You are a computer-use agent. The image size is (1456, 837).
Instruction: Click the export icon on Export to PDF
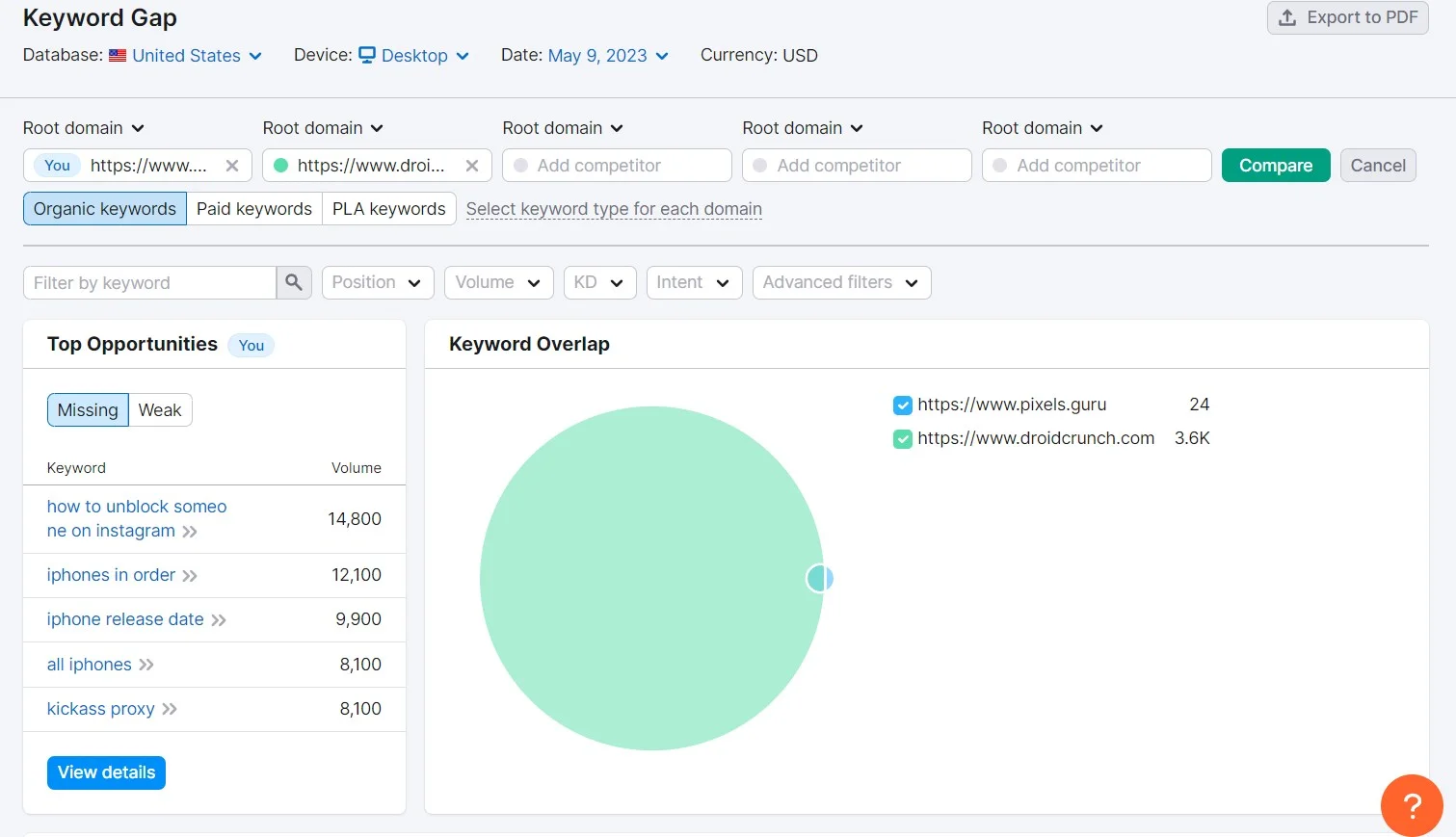point(1285,17)
